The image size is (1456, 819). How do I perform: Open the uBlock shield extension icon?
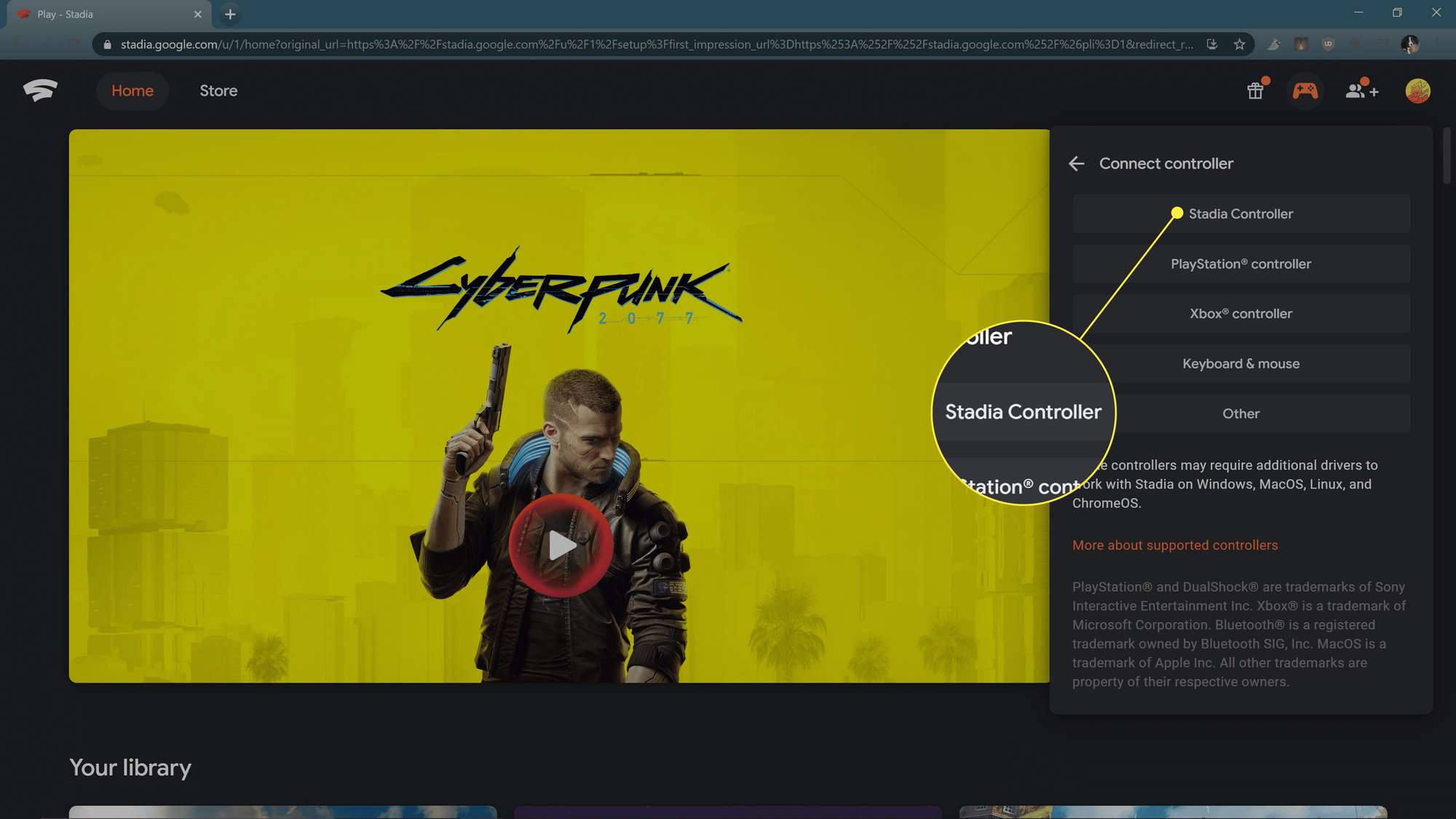(1328, 44)
